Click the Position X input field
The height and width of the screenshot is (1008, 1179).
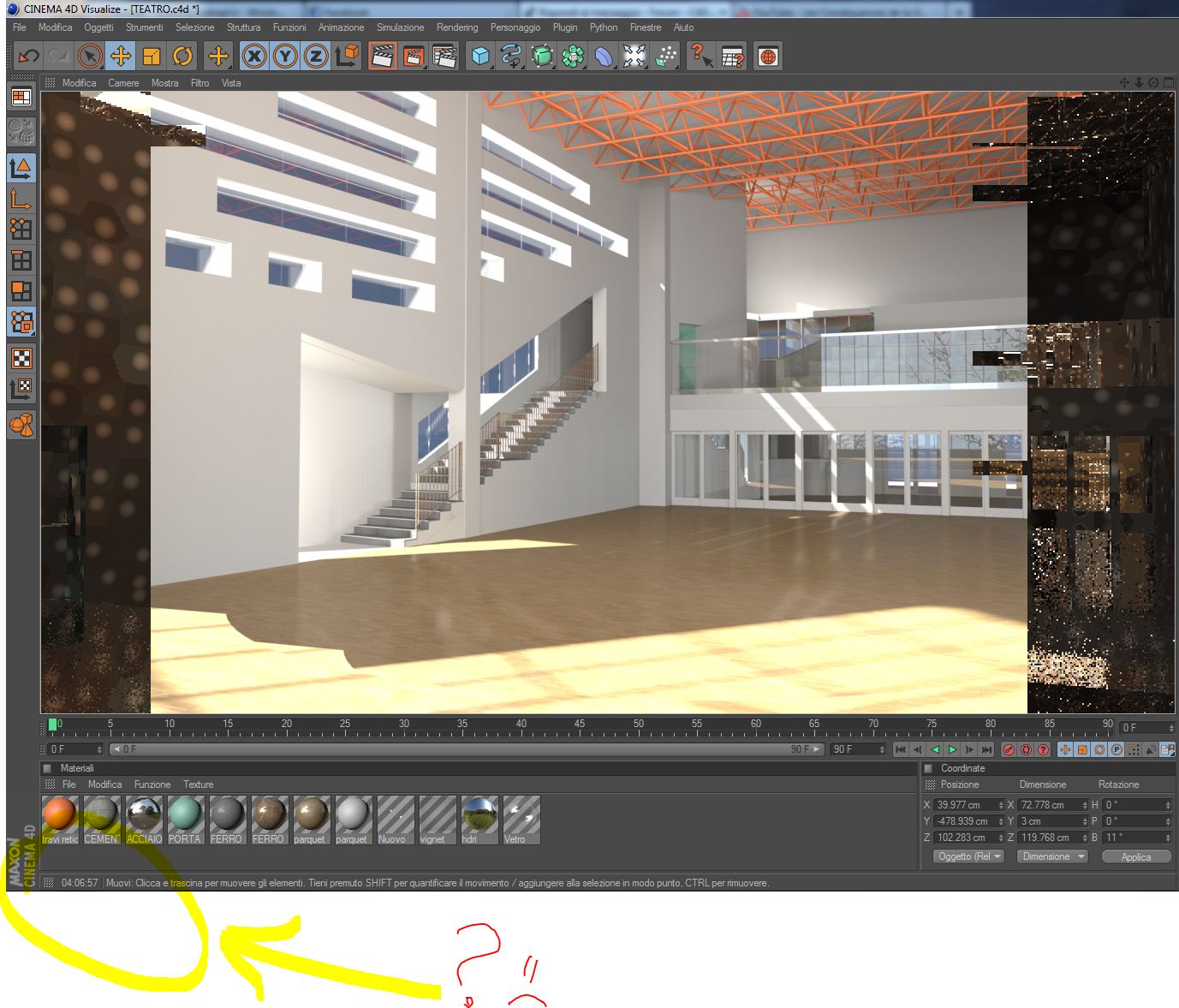pos(968,805)
